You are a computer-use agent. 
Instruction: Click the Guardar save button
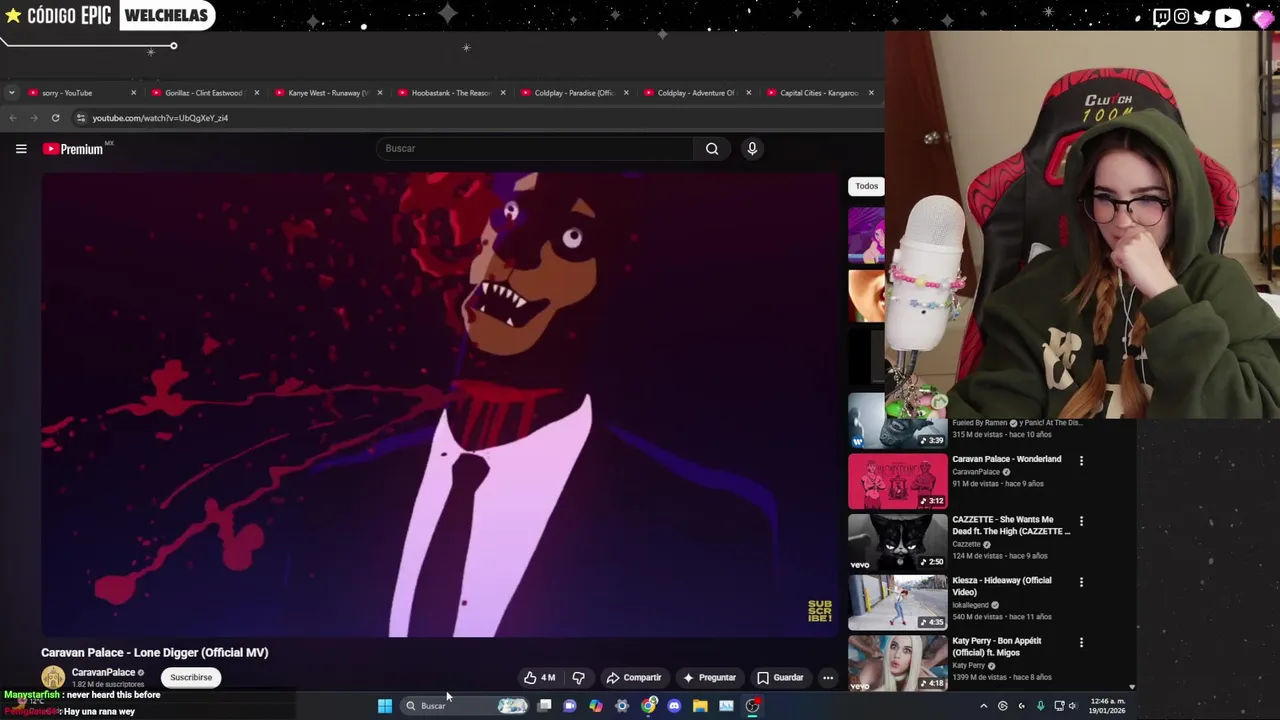[780, 678]
